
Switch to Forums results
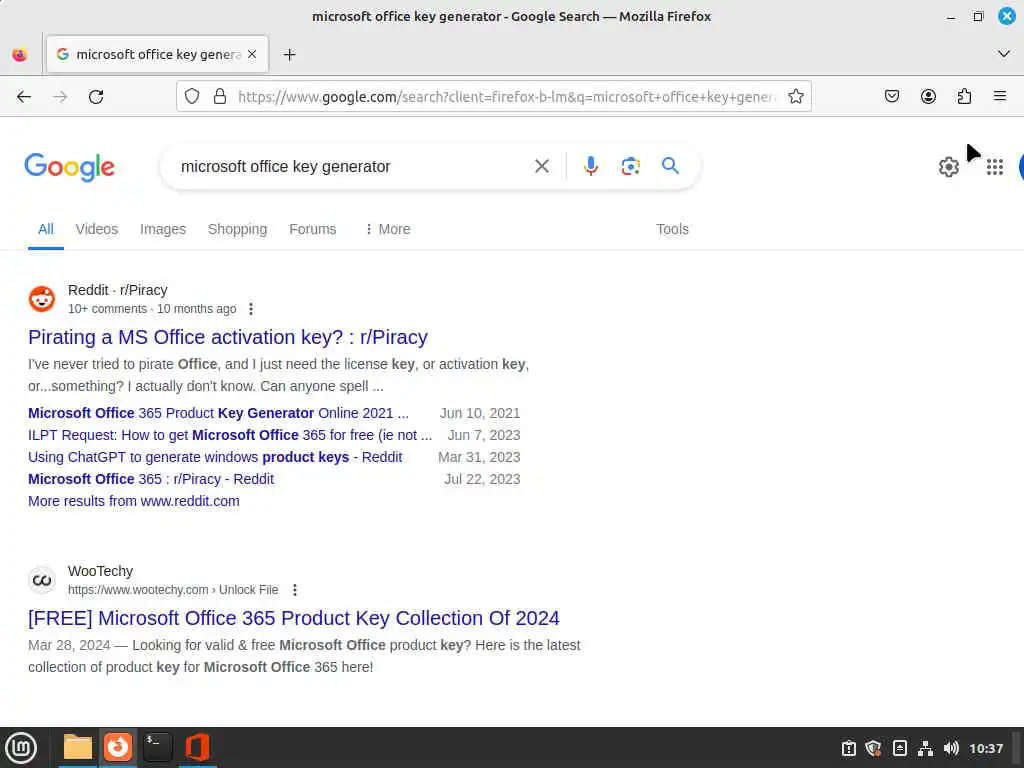[x=312, y=229]
